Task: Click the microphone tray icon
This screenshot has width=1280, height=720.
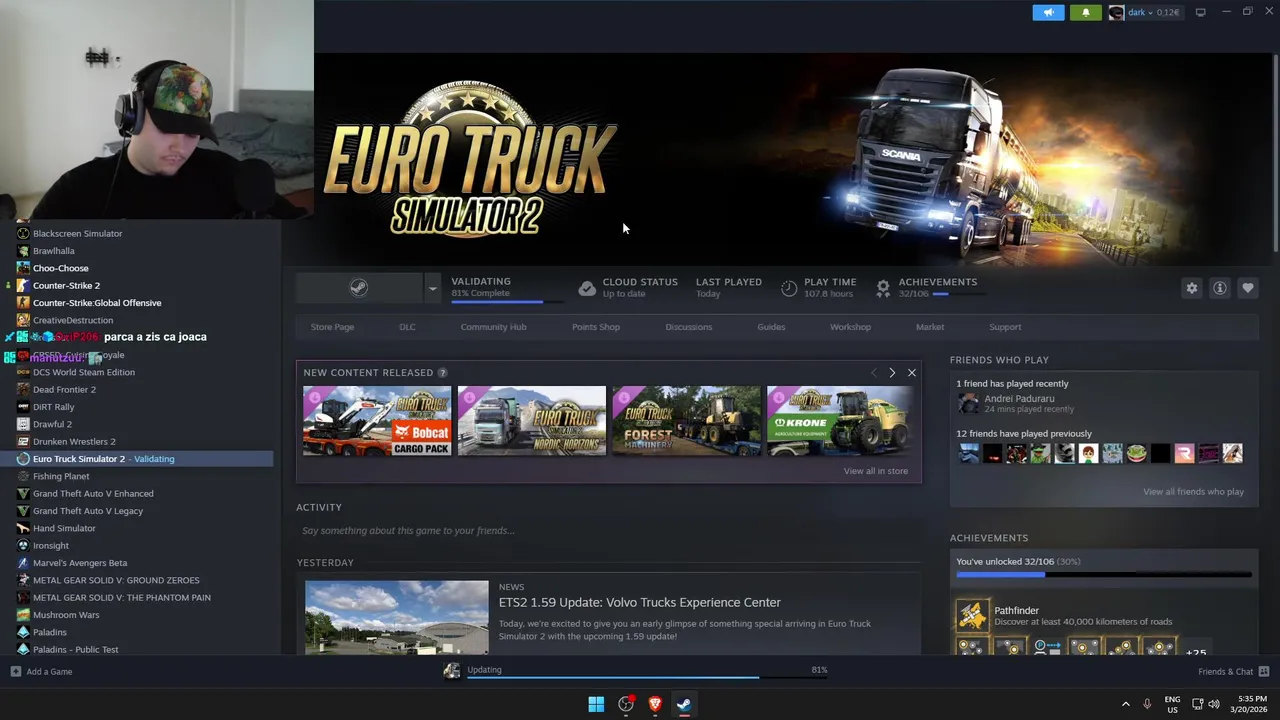Action: point(1147,704)
